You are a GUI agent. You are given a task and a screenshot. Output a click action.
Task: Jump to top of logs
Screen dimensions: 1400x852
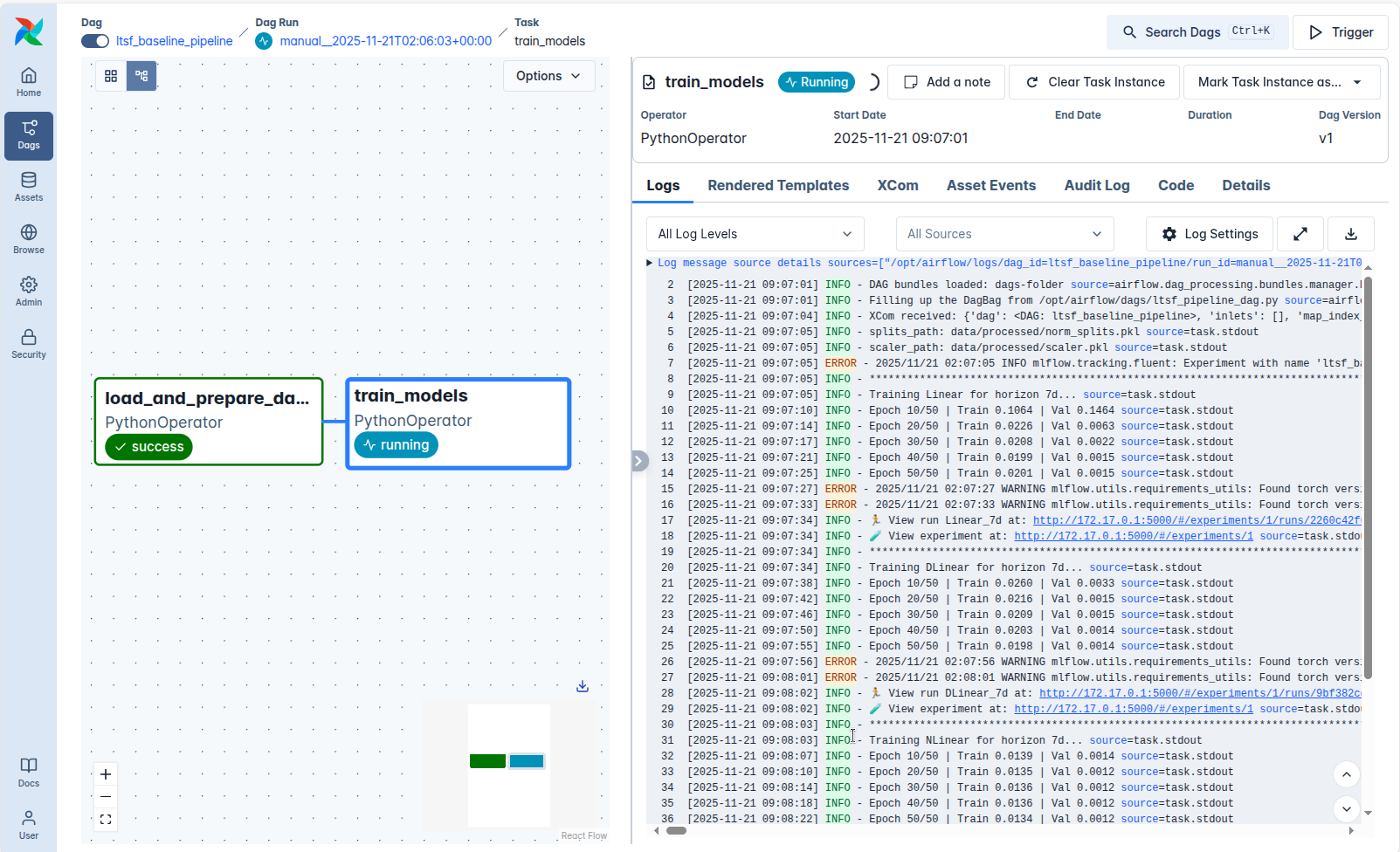tap(1347, 774)
